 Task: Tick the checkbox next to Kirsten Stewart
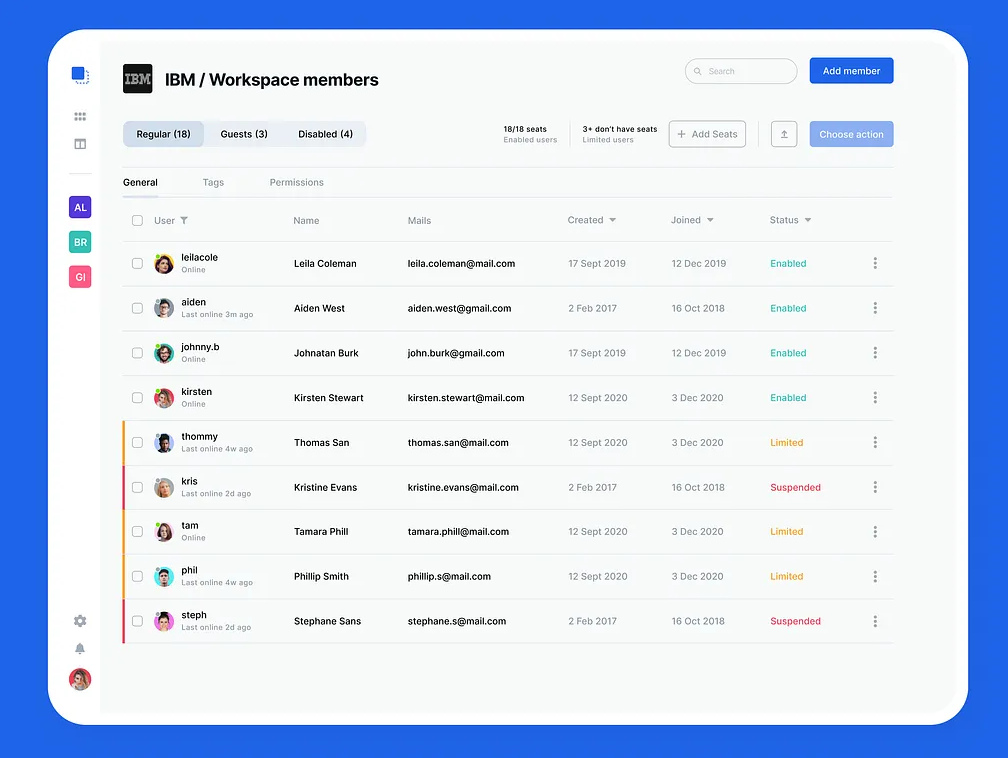point(137,397)
